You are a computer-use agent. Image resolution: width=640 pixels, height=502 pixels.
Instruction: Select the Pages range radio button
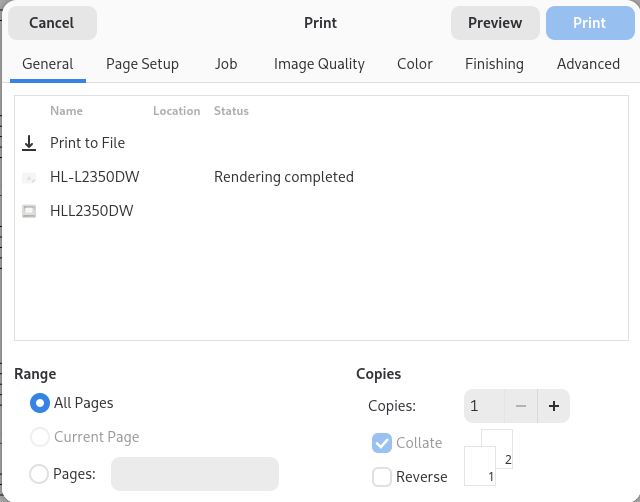[39, 474]
